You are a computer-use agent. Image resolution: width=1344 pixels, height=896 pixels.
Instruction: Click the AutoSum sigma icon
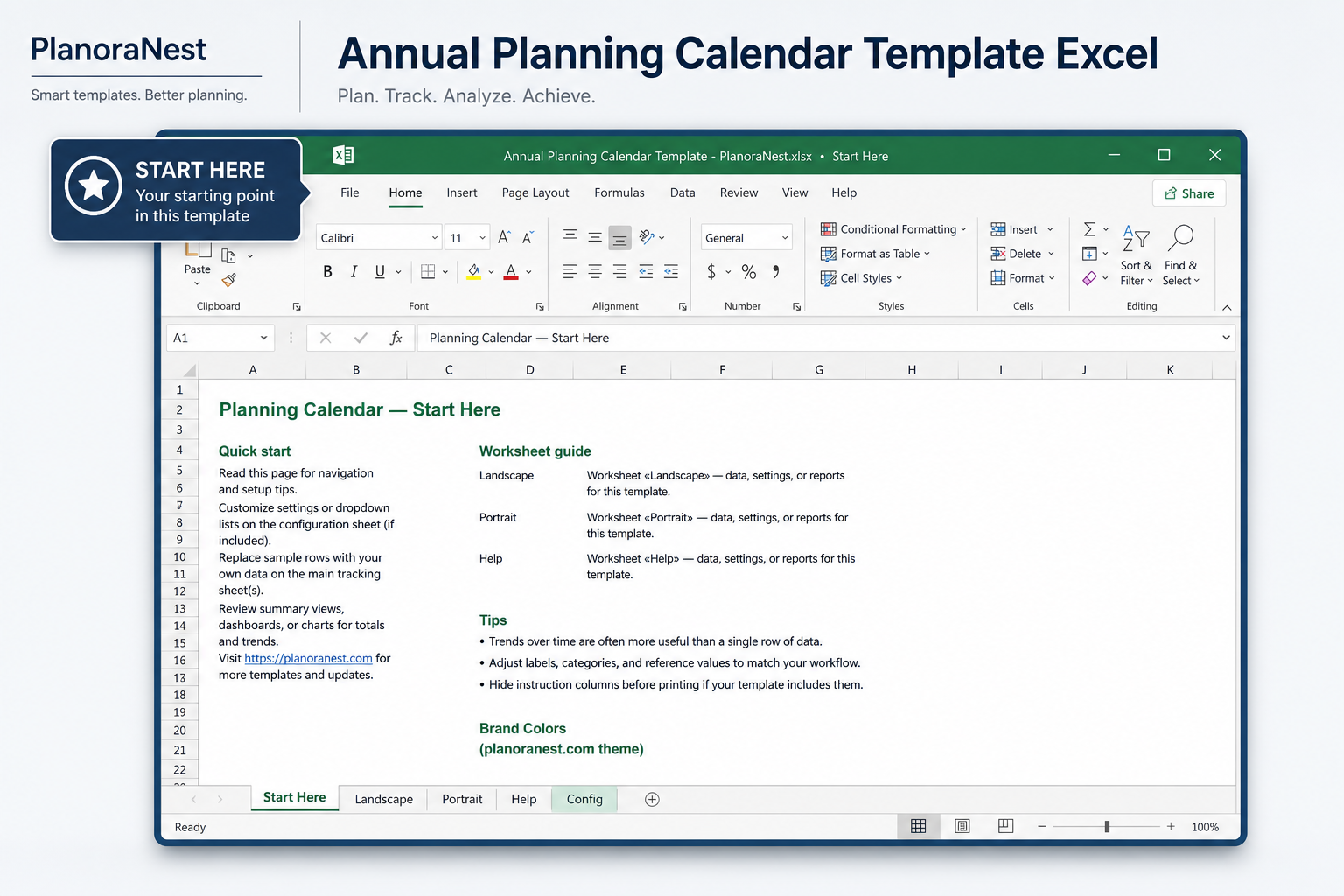click(1089, 229)
